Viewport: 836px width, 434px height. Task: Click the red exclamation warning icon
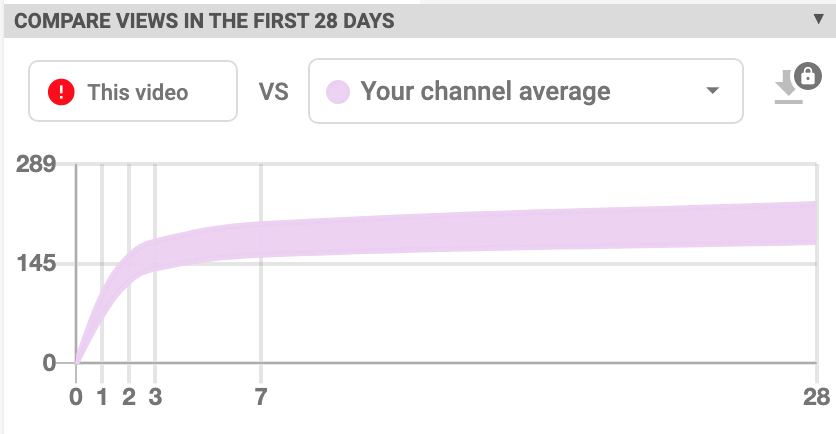coord(61,92)
